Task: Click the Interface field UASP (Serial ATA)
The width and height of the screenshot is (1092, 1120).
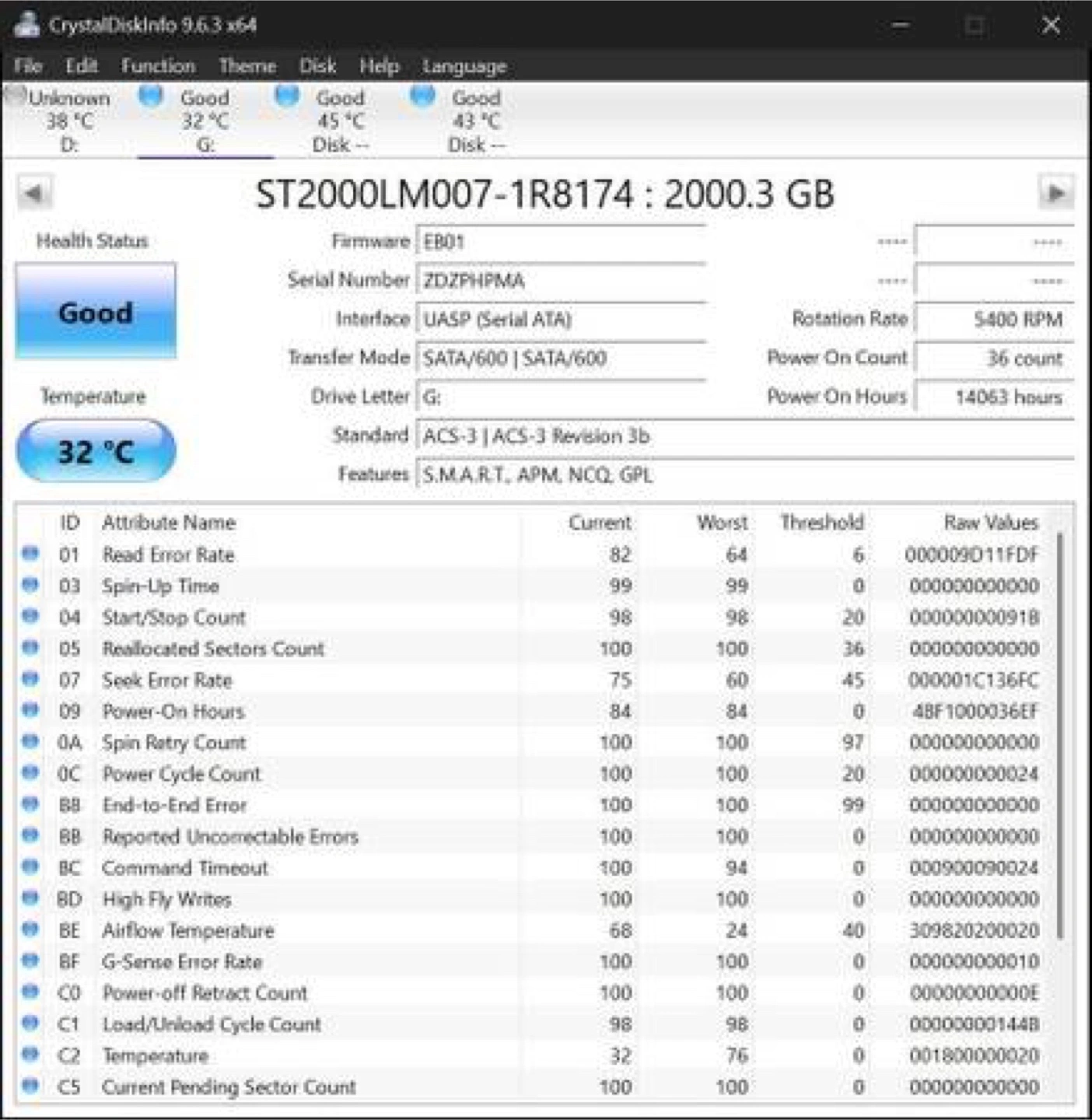Action: (x=561, y=320)
